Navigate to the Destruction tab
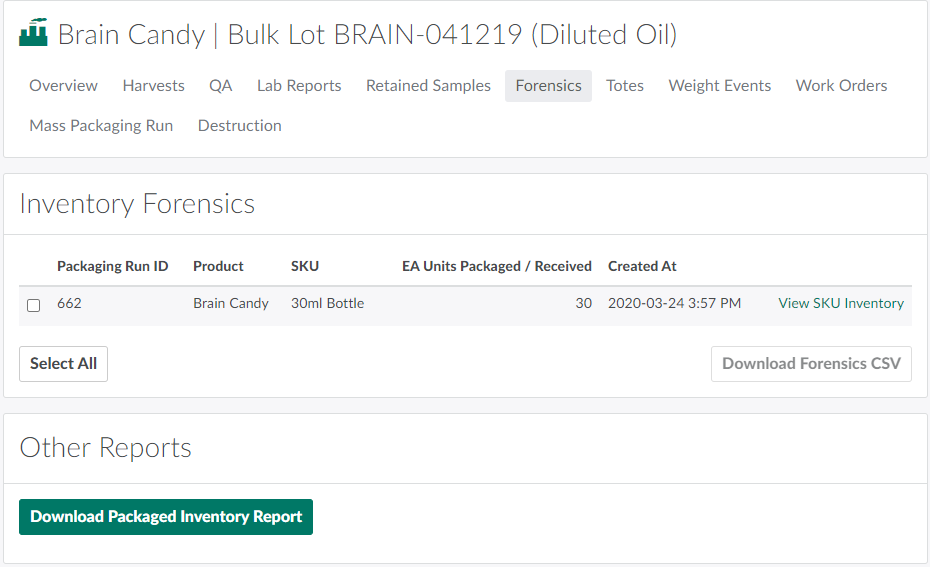 click(x=239, y=126)
